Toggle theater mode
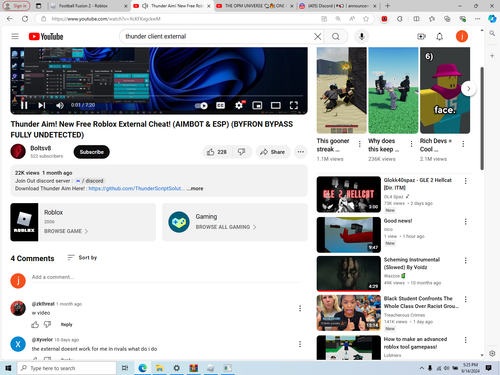 pyautogui.click(x=275, y=105)
